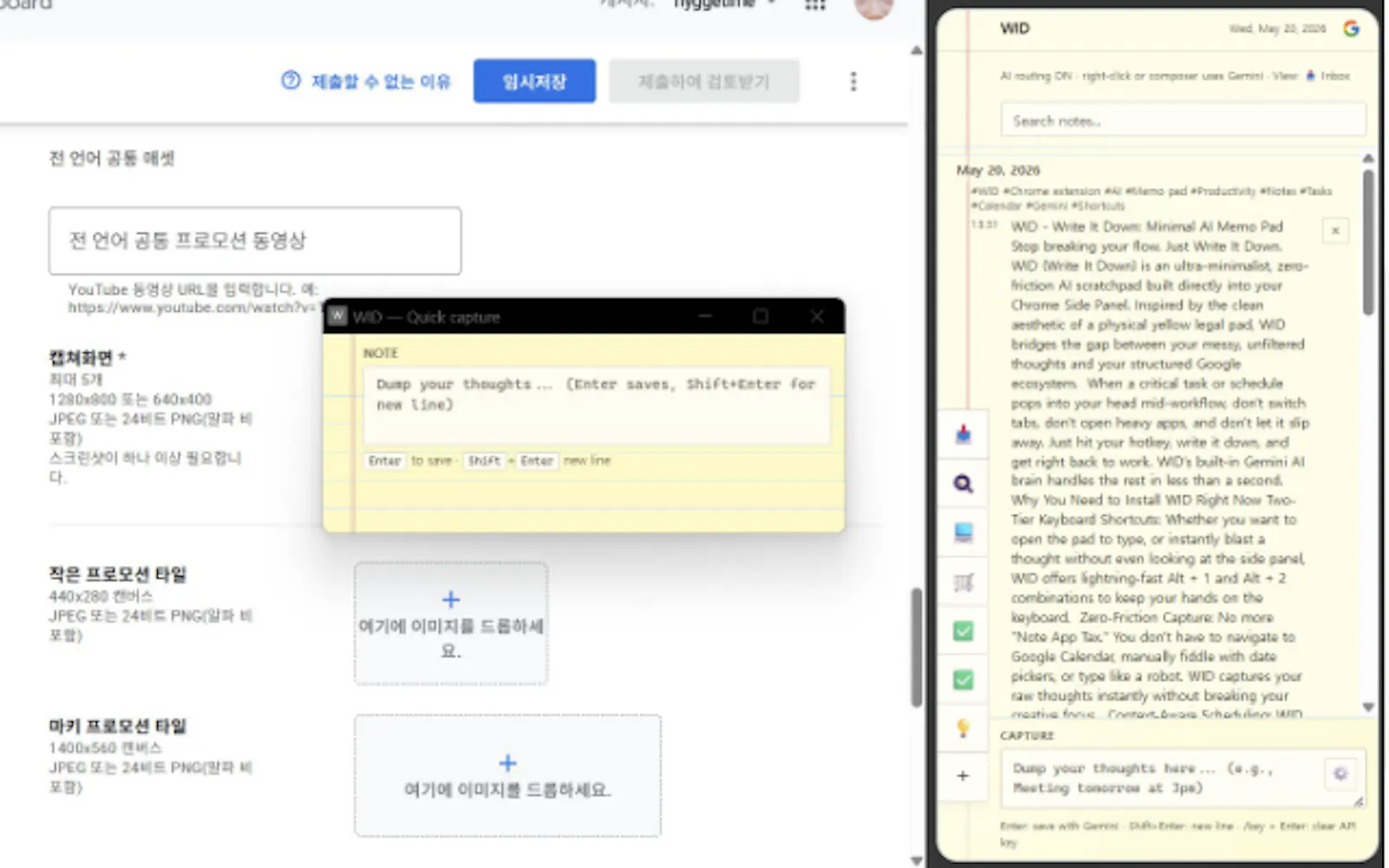Image resolution: width=1389 pixels, height=868 pixels.
Task: Open green checkmark tab below the cart icon
Action: (x=963, y=630)
